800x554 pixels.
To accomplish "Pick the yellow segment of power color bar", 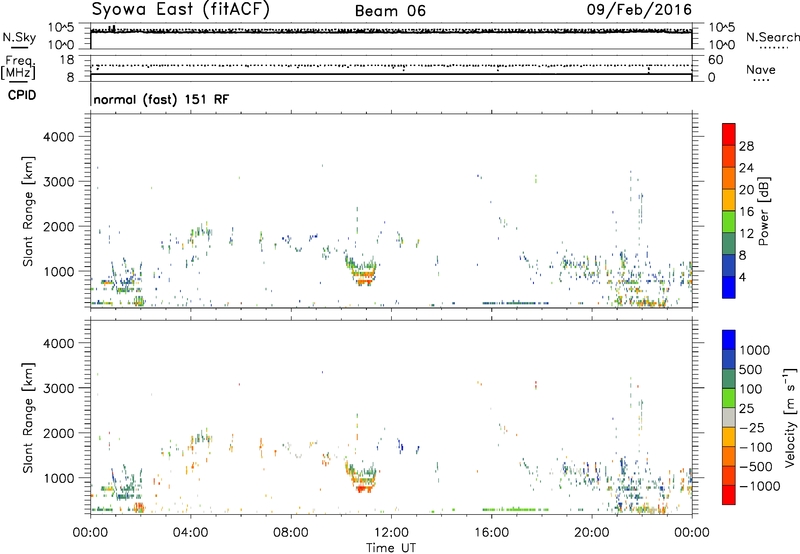I will pos(729,199).
